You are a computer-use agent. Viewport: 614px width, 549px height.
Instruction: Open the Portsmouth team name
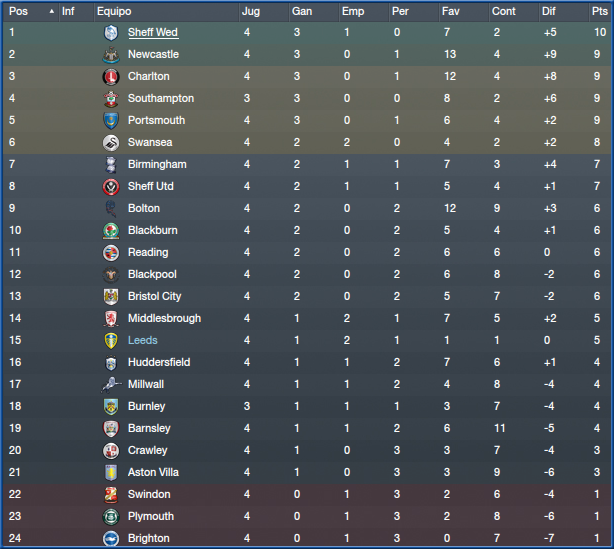(157, 120)
